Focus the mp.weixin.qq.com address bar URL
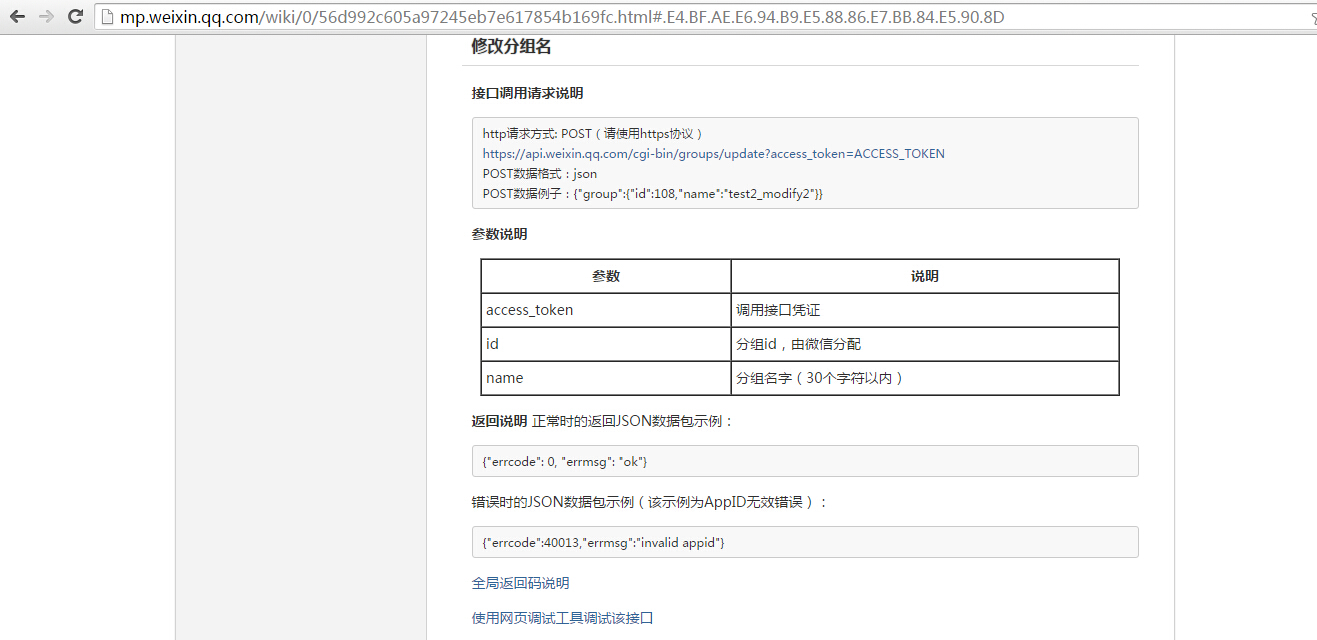This screenshot has width=1317, height=640. tap(562, 17)
